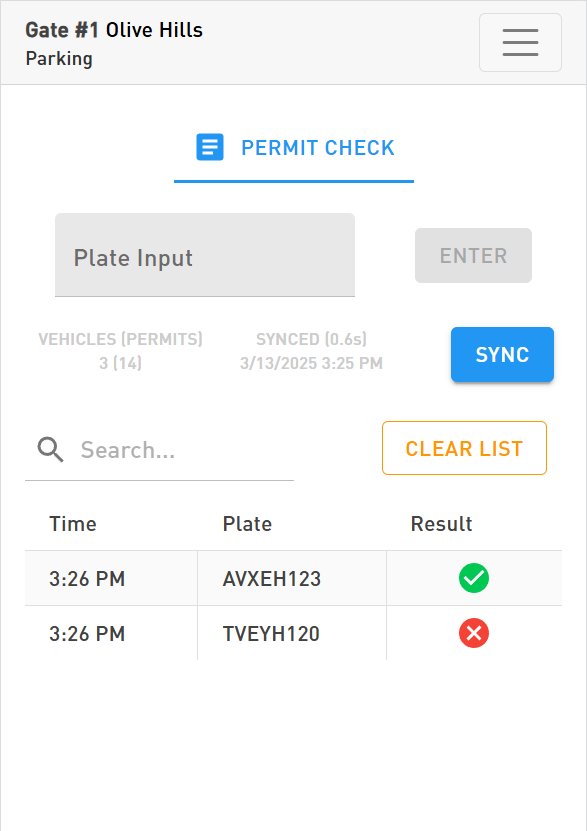Image resolution: width=587 pixels, height=831 pixels.
Task: Click the Result column header
Action: [441, 524]
